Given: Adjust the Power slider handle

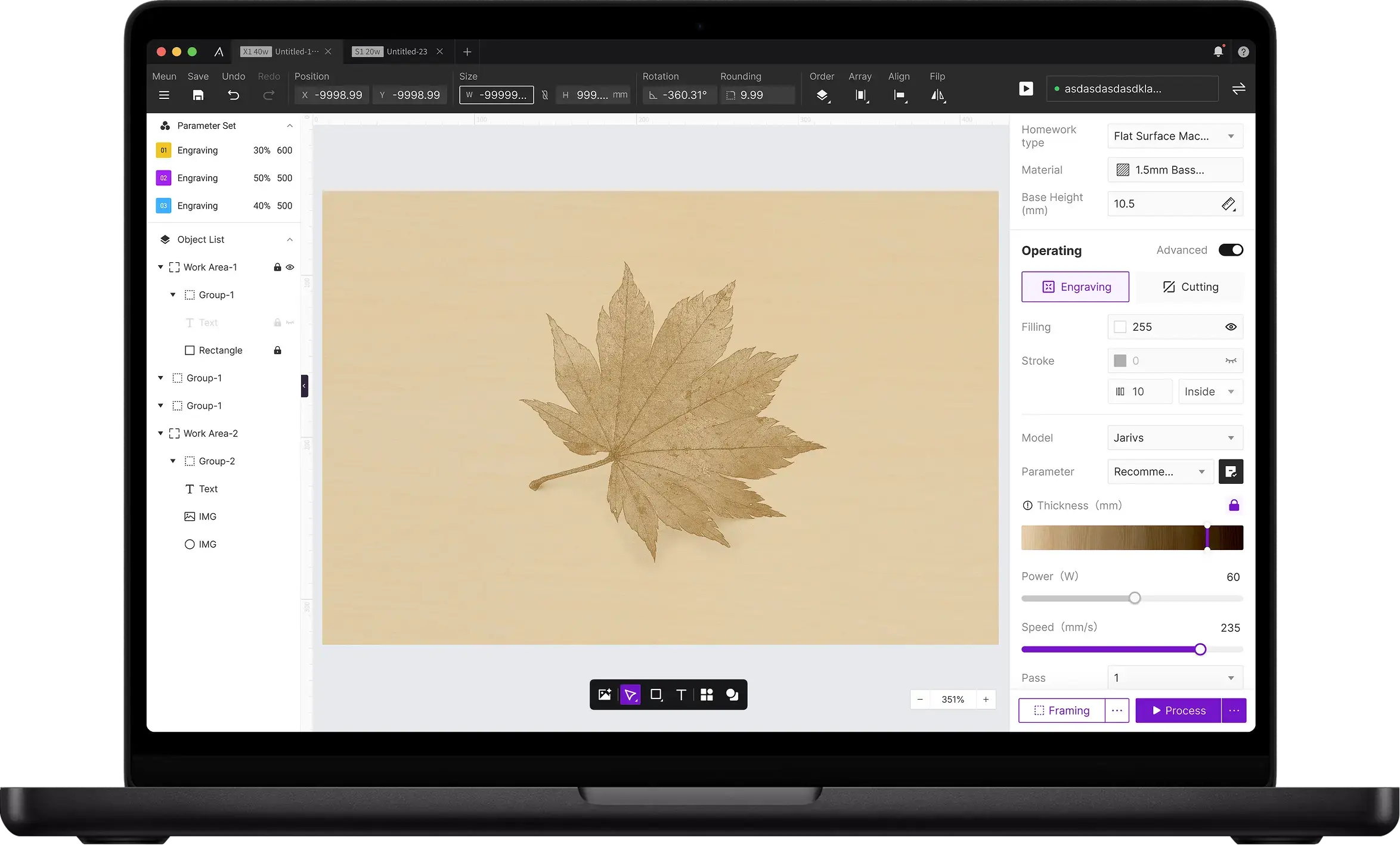Looking at the screenshot, I should [1135, 598].
